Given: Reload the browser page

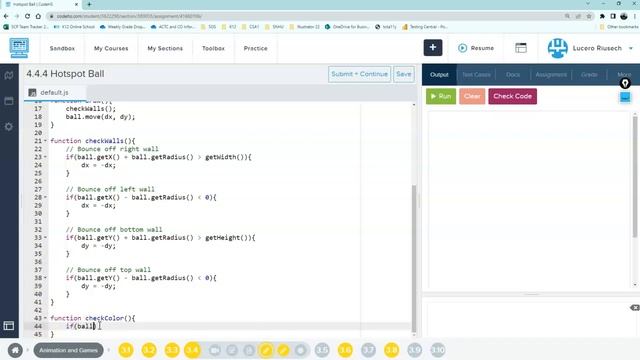Looking at the screenshot, I should click(27, 16).
